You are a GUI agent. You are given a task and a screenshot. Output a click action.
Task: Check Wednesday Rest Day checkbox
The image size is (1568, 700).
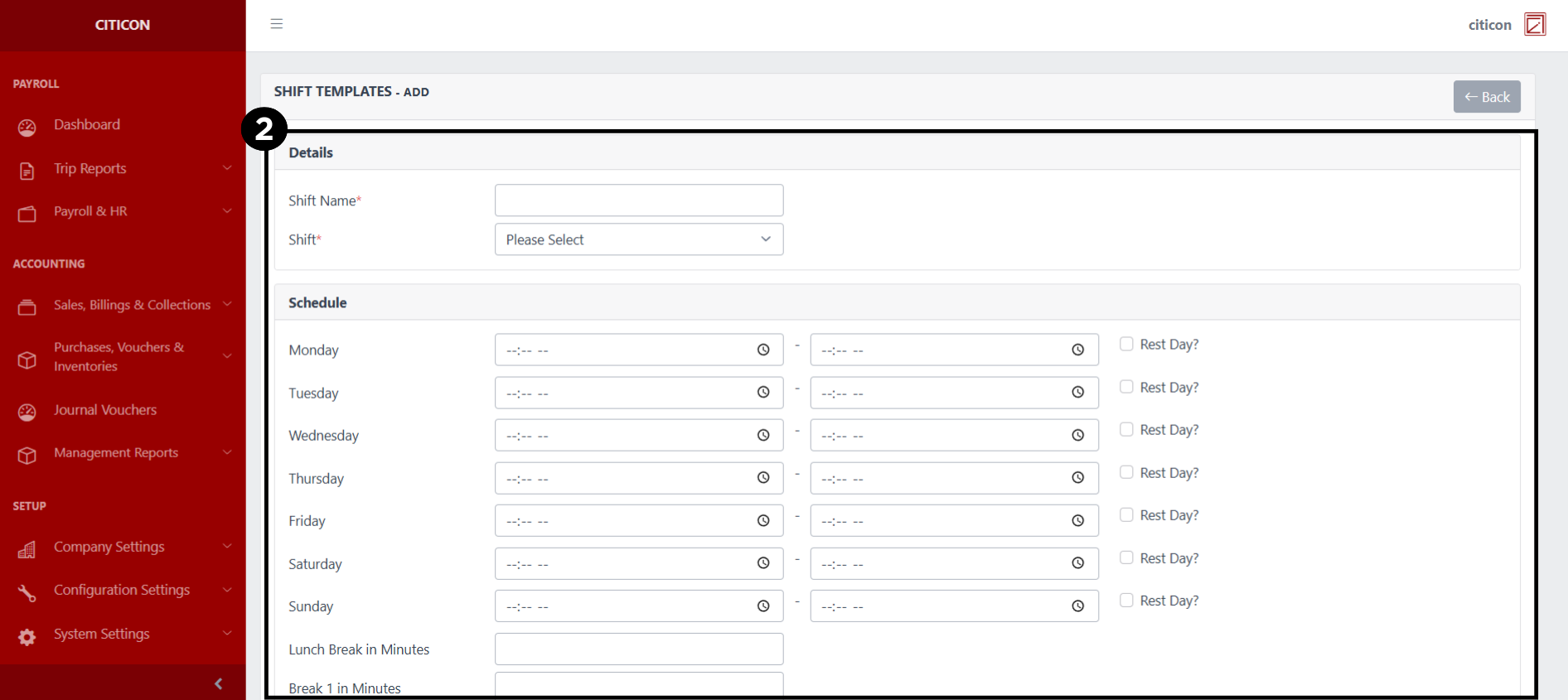(1126, 429)
